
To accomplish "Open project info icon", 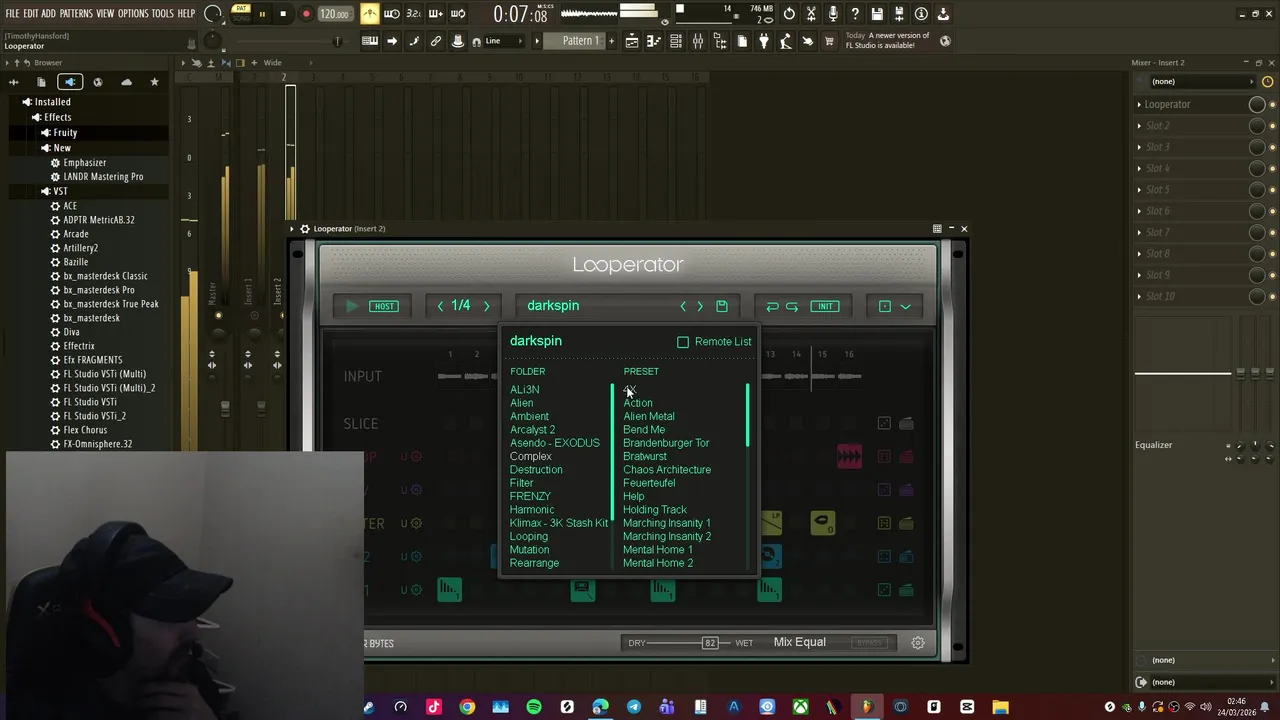I will tap(921, 14).
